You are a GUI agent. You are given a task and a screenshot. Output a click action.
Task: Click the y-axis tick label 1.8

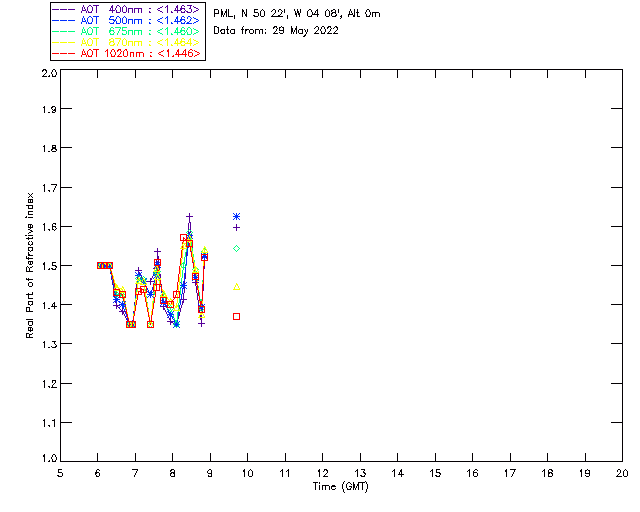pos(49,148)
